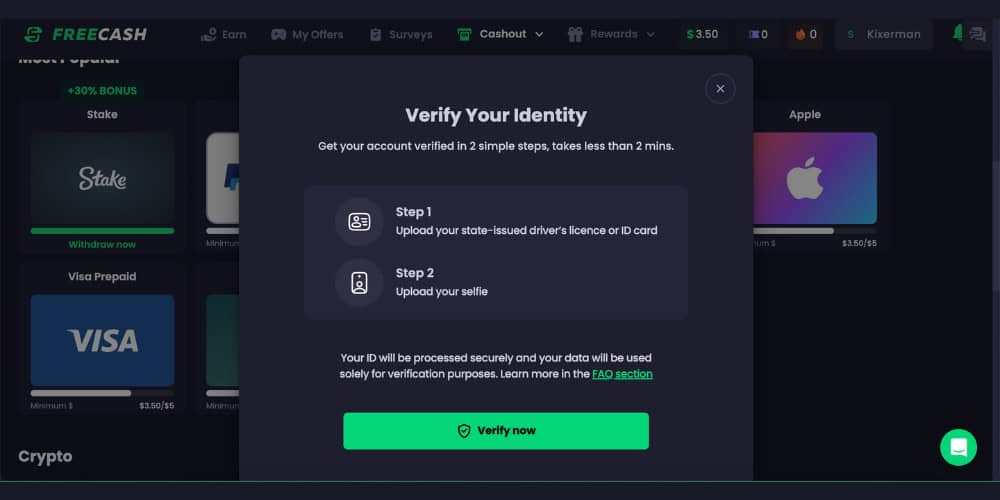Open the Kixerman profile menu
The width and height of the screenshot is (1000, 500).
883,34
